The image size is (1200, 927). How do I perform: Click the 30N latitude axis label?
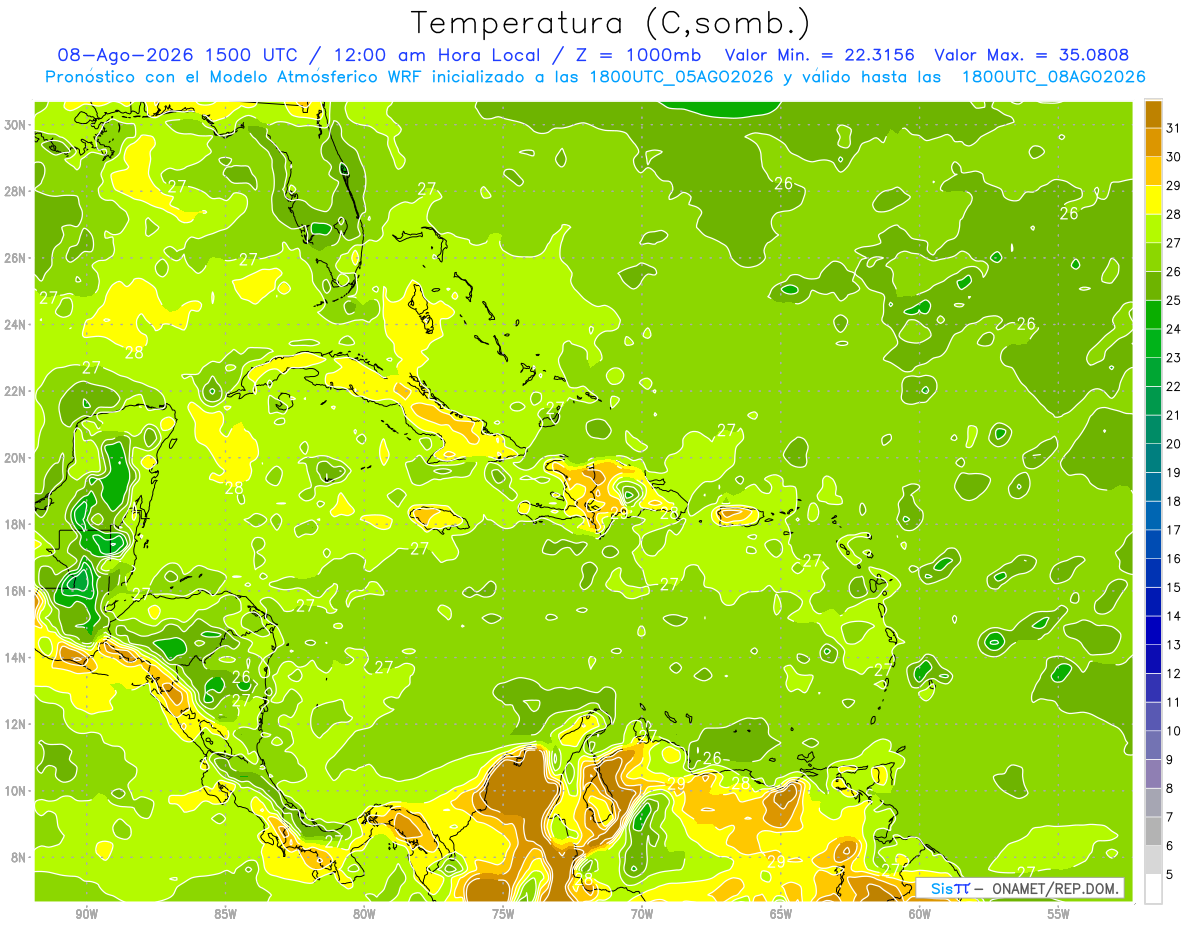15,124
